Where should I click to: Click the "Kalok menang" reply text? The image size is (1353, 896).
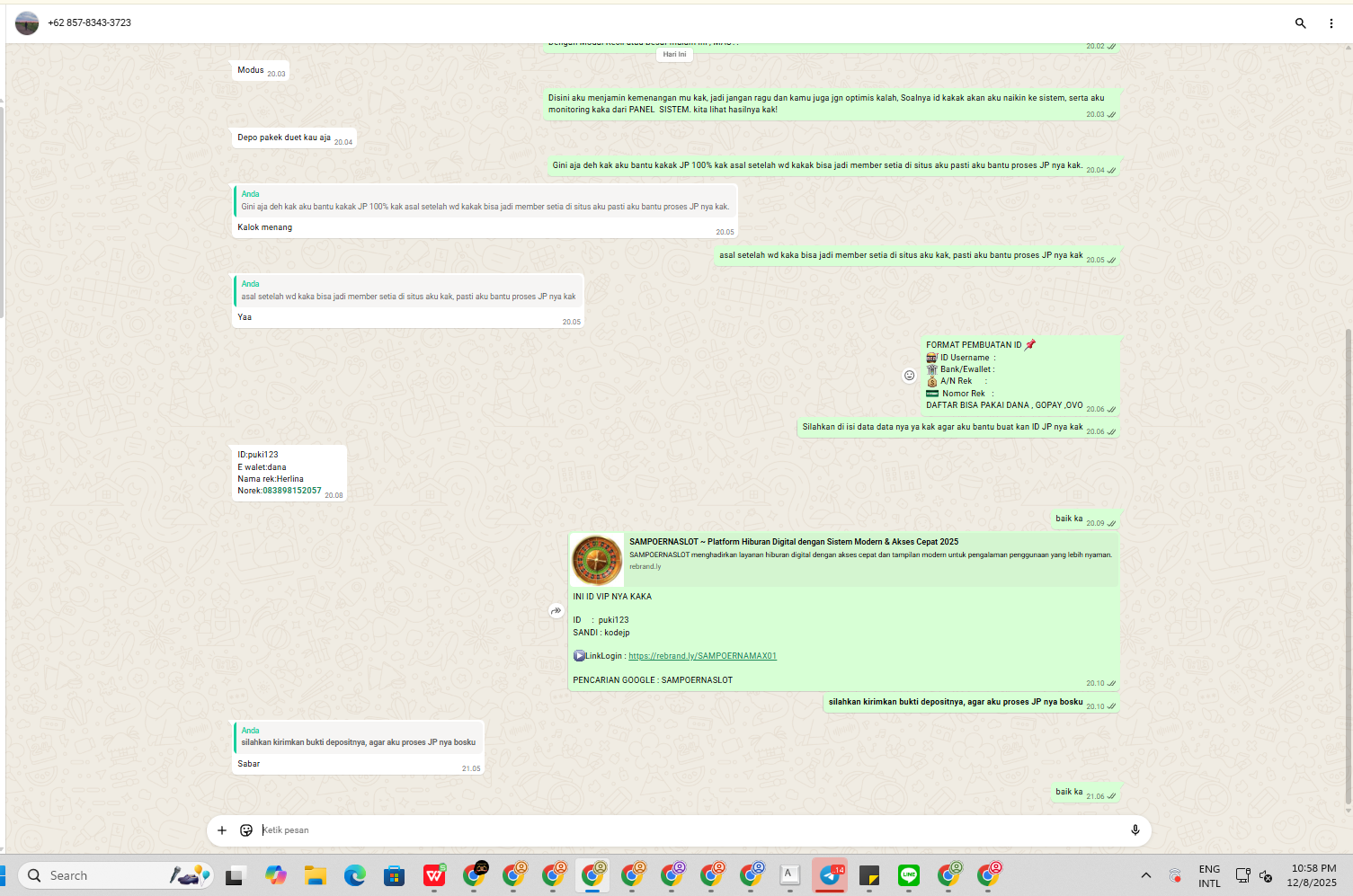click(265, 227)
